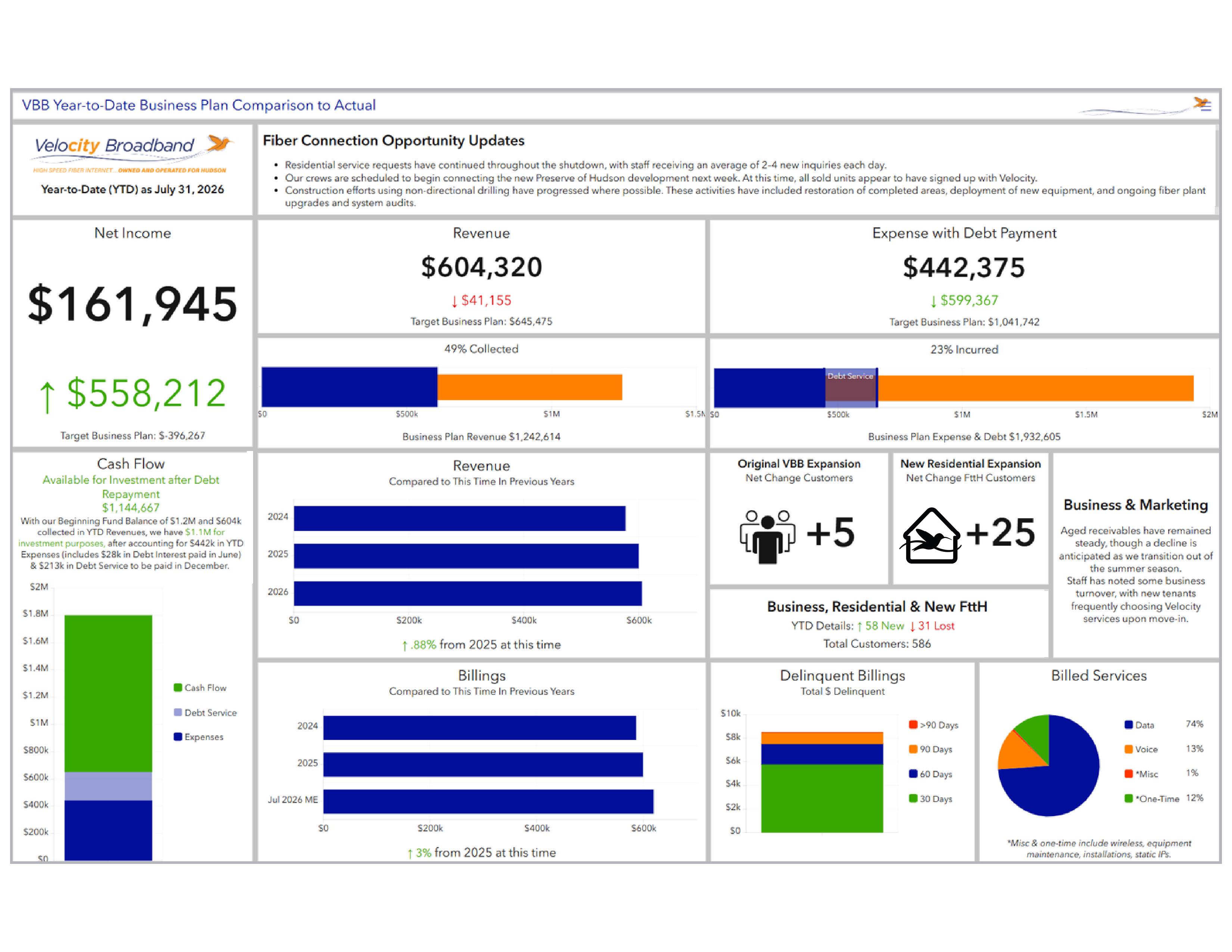Click the Velocity Broadband logo
Image resolution: width=1232 pixels, height=952 pixels.
point(133,154)
